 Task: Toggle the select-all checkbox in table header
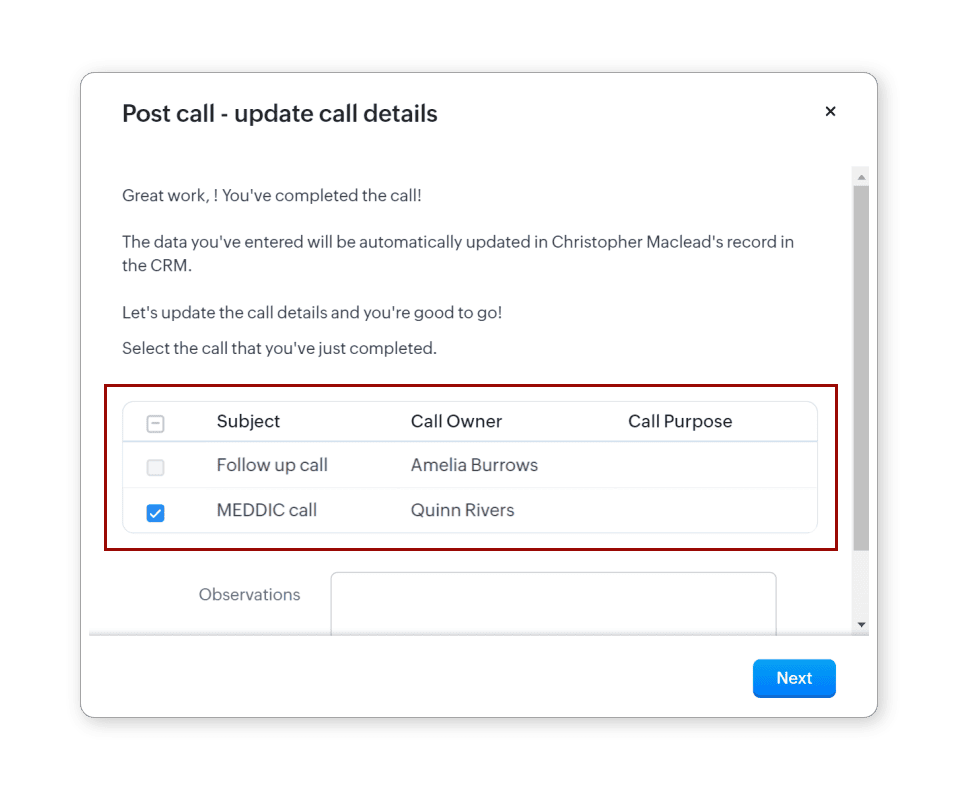coord(155,423)
